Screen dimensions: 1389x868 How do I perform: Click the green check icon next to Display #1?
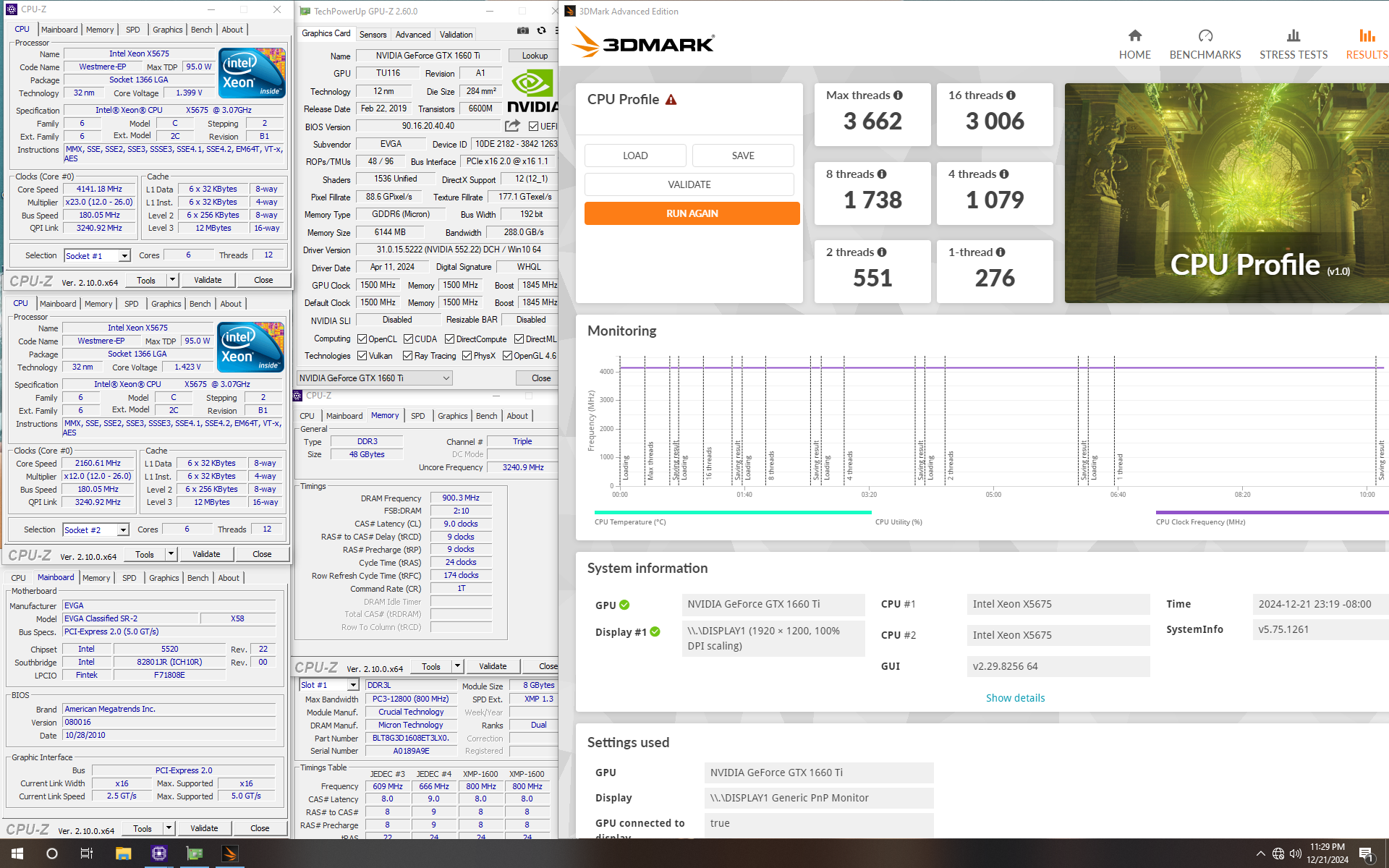(655, 632)
